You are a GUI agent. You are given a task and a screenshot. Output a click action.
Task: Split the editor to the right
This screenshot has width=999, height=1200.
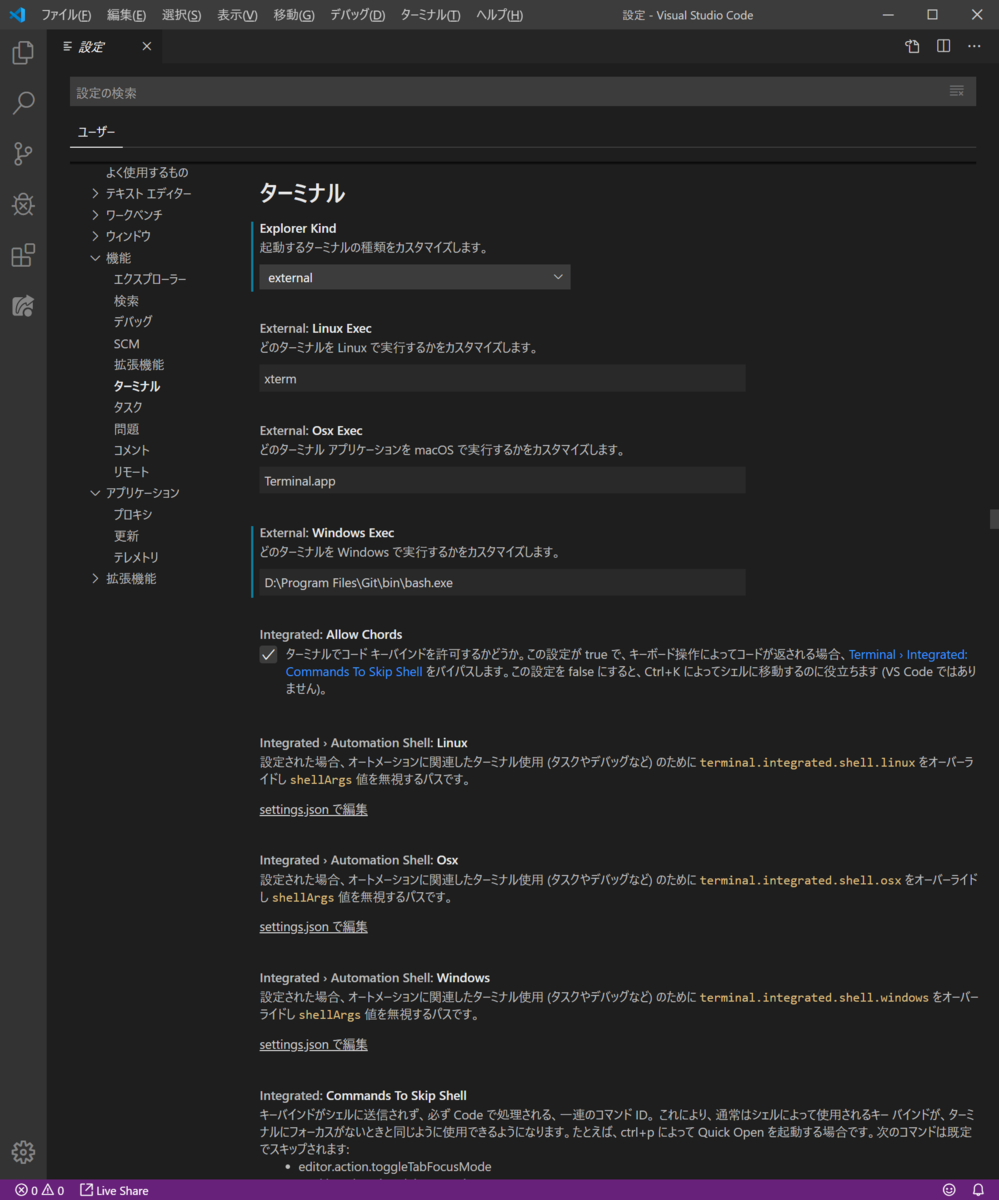[x=943, y=47]
